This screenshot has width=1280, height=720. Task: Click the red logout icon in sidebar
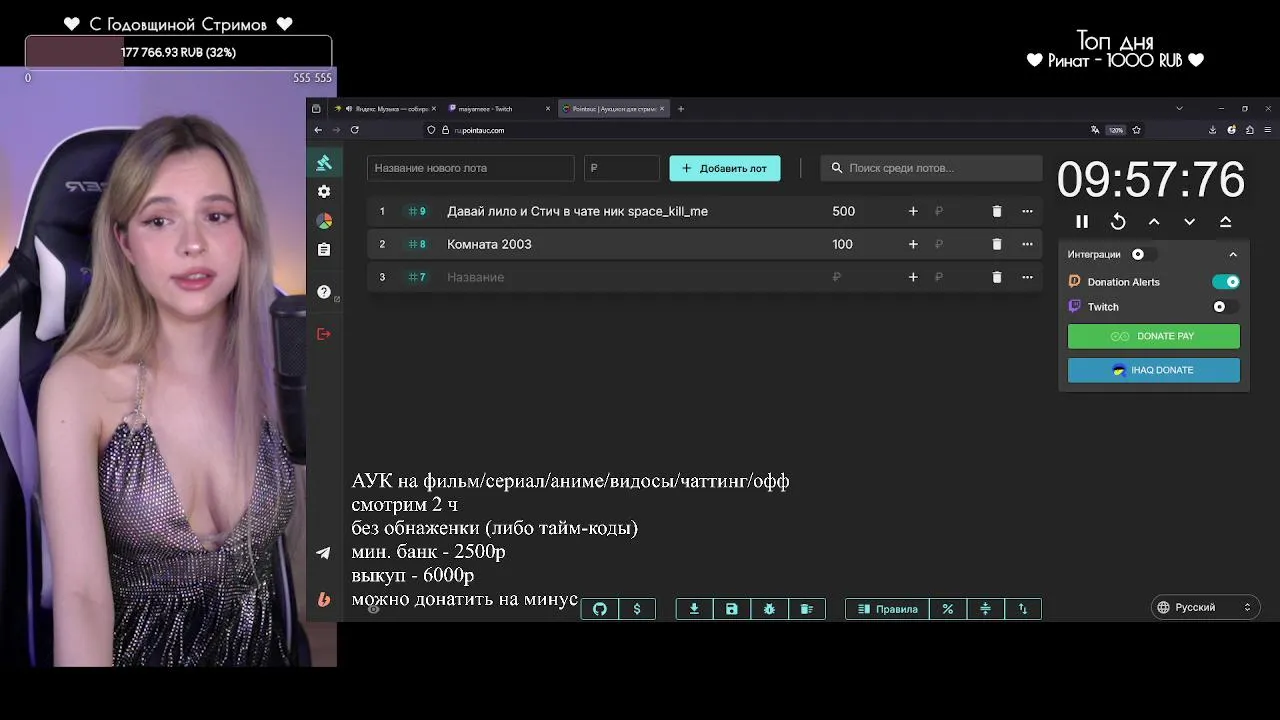[324, 334]
